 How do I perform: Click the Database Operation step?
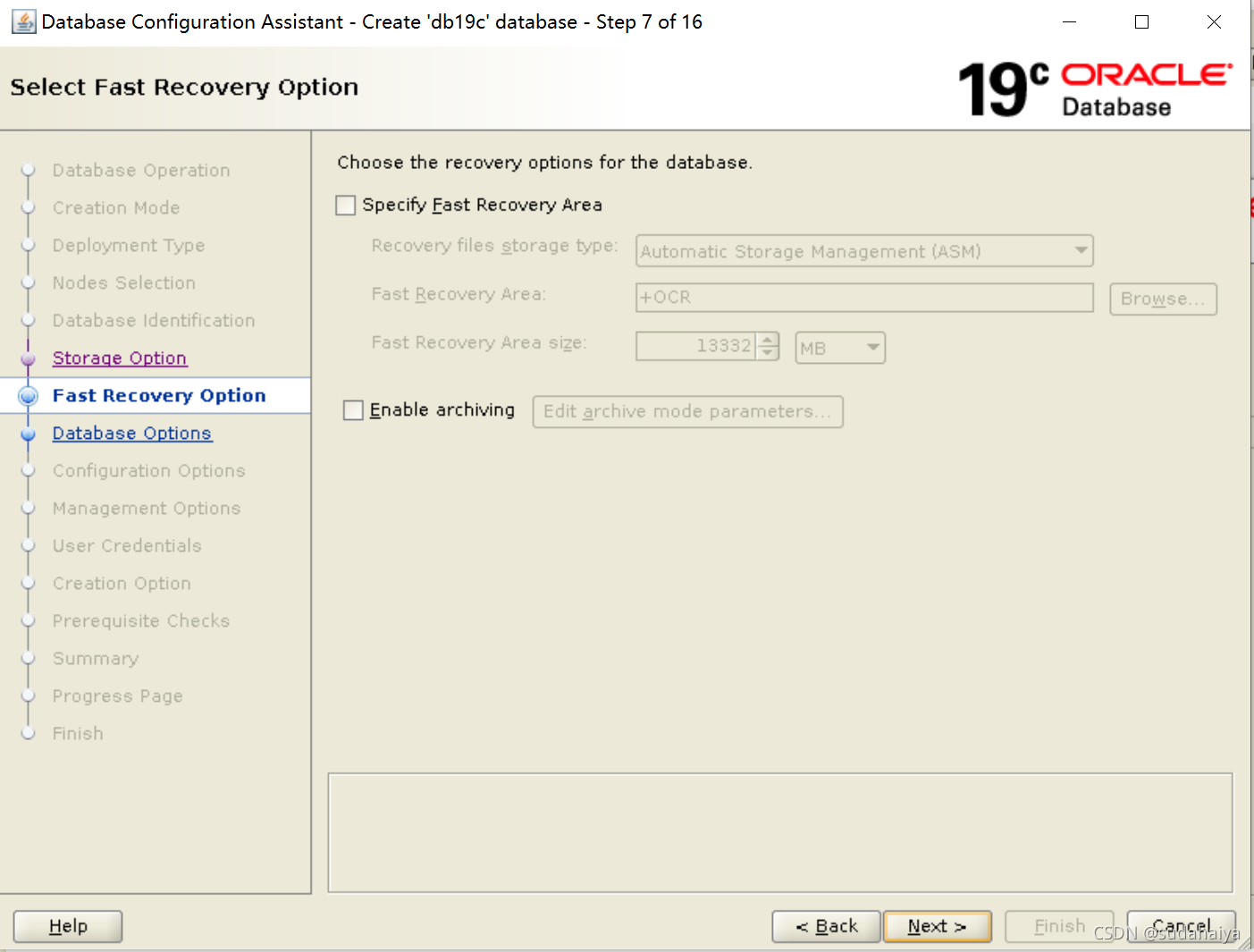(141, 170)
